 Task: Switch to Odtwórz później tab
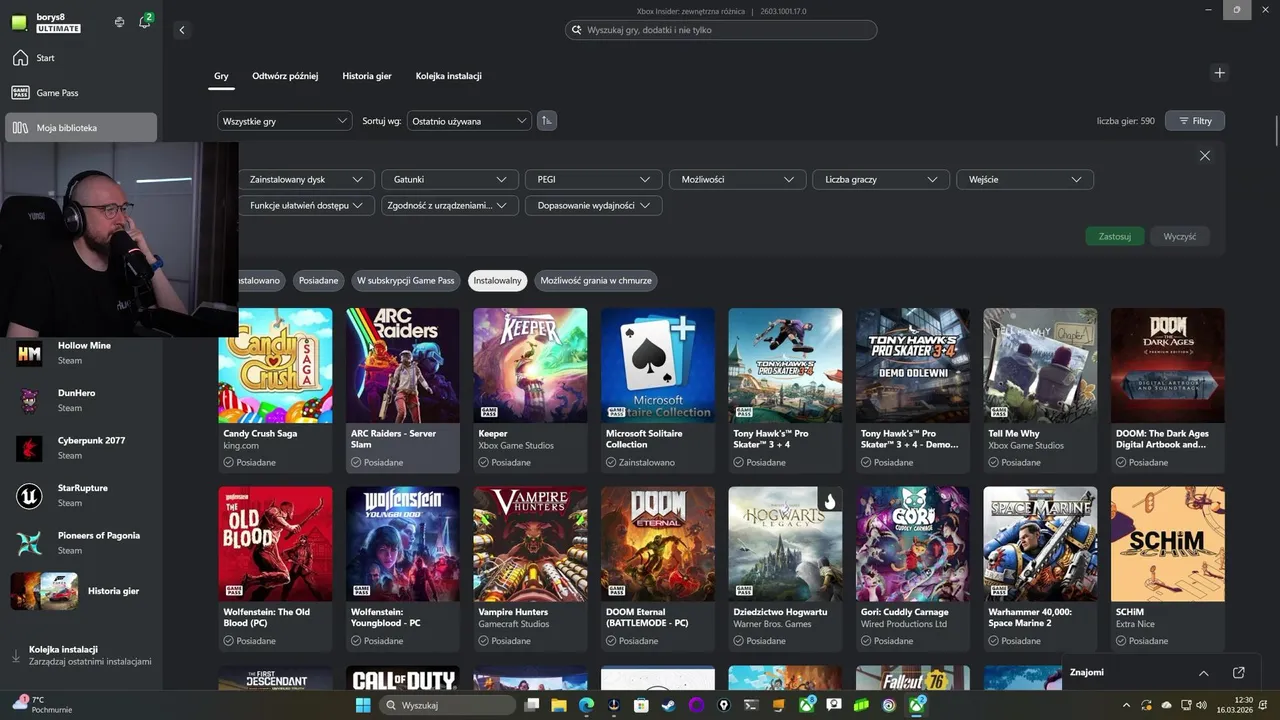point(285,76)
